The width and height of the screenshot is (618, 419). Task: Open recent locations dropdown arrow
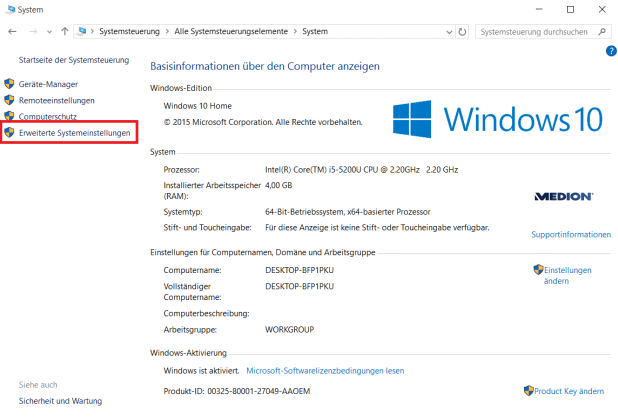pos(49,32)
